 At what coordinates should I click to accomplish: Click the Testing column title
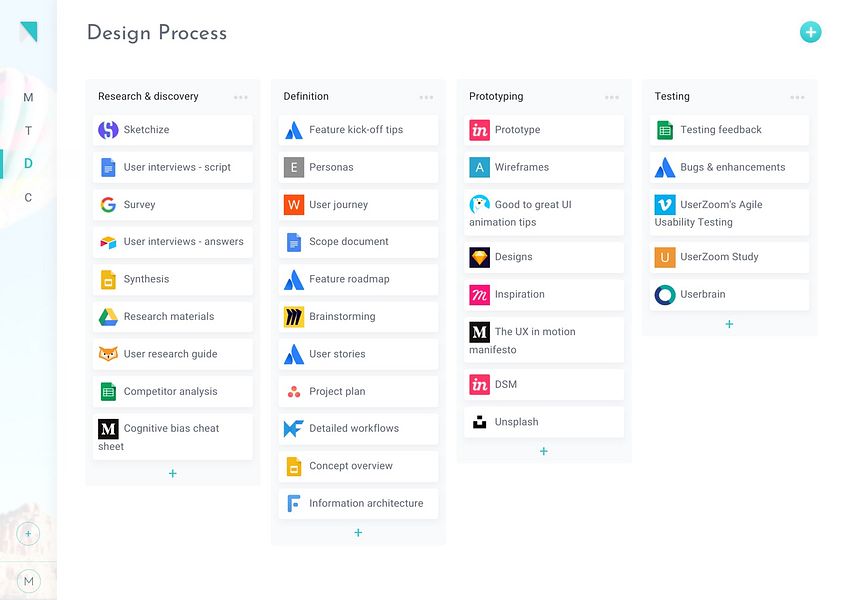click(672, 96)
